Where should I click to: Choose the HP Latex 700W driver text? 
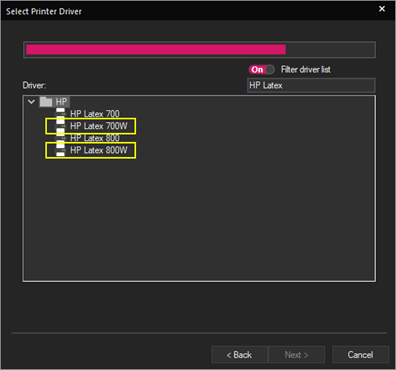[99, 126]
